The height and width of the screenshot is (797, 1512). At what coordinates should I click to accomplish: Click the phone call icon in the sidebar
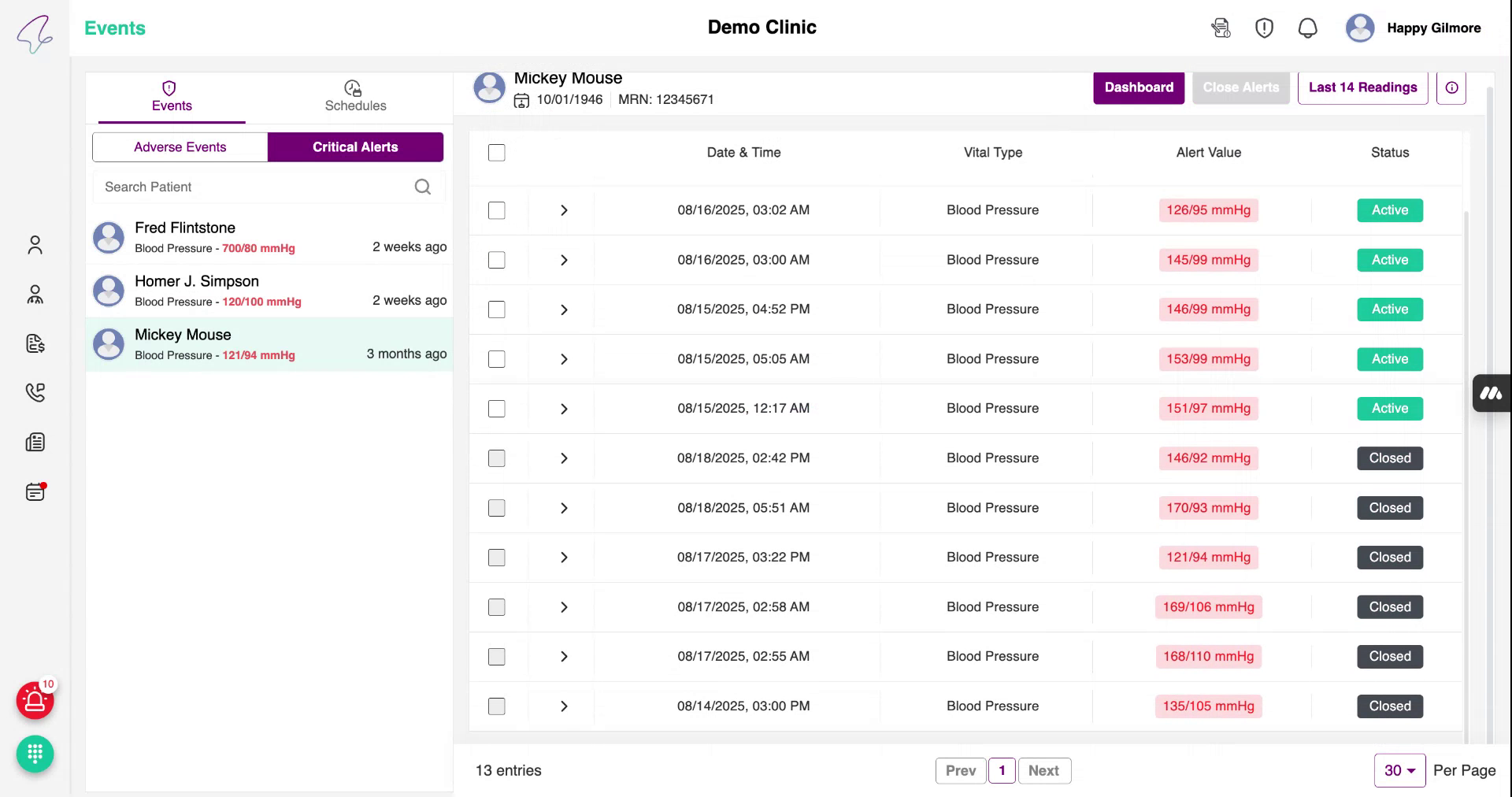(x=35, y=393)
